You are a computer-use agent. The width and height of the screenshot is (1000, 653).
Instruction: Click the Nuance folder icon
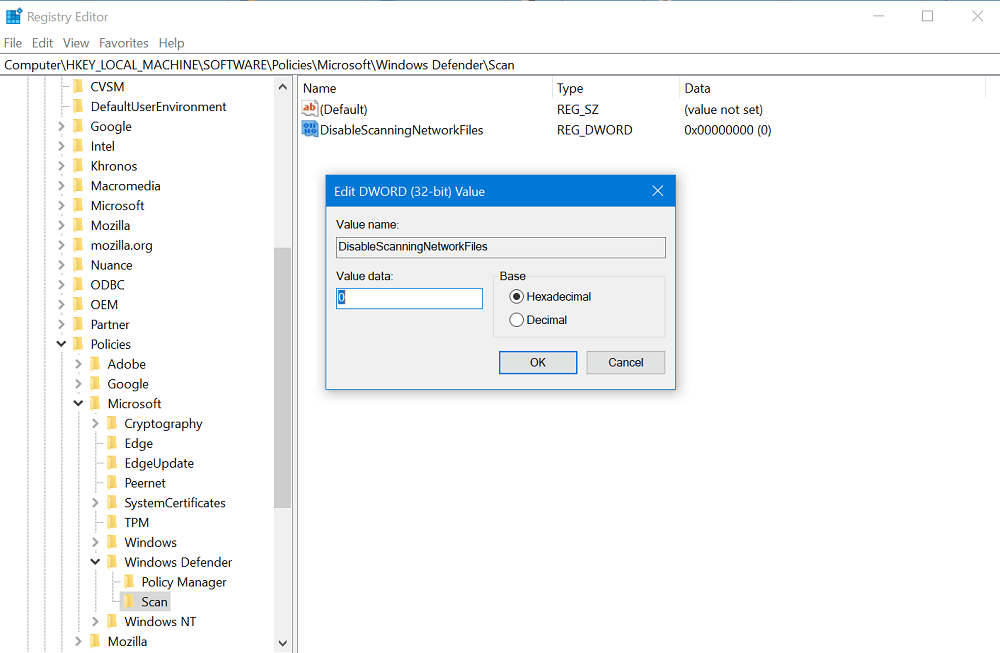pos(78,265)
